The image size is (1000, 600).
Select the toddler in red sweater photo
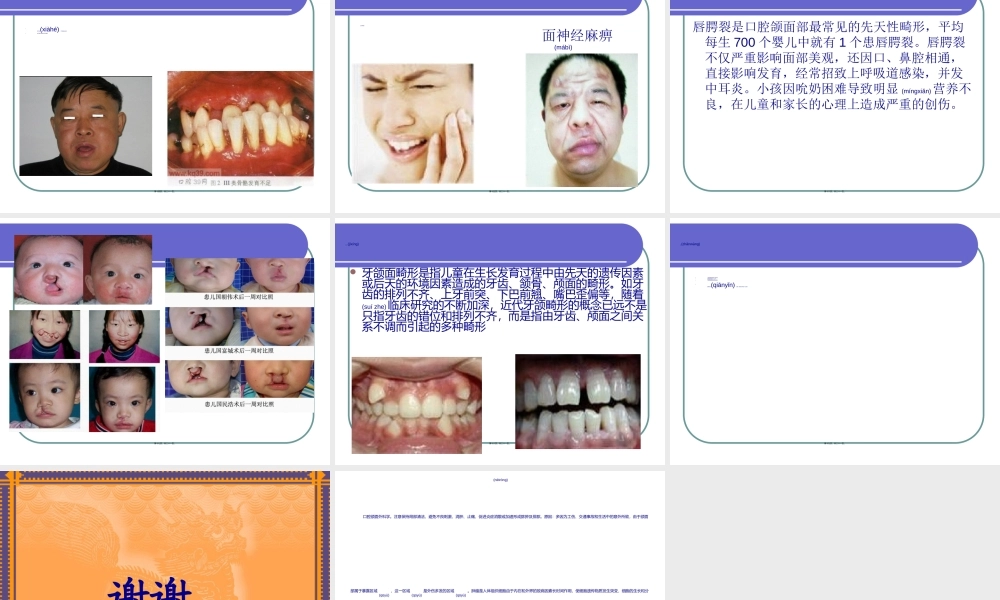pyautogui.click(x=122, y=399)
